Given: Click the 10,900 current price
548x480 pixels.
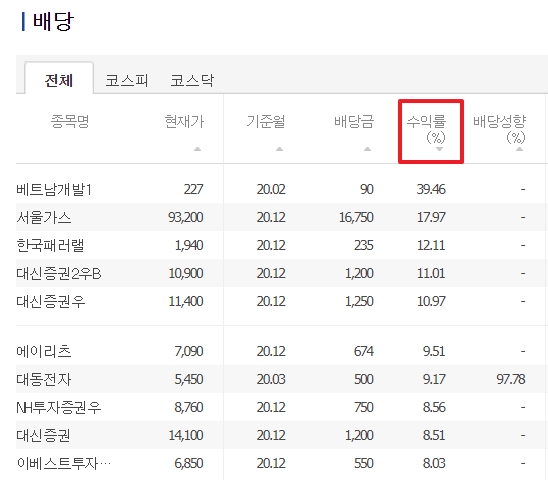Looking at the screenshot, I should 186,273.
